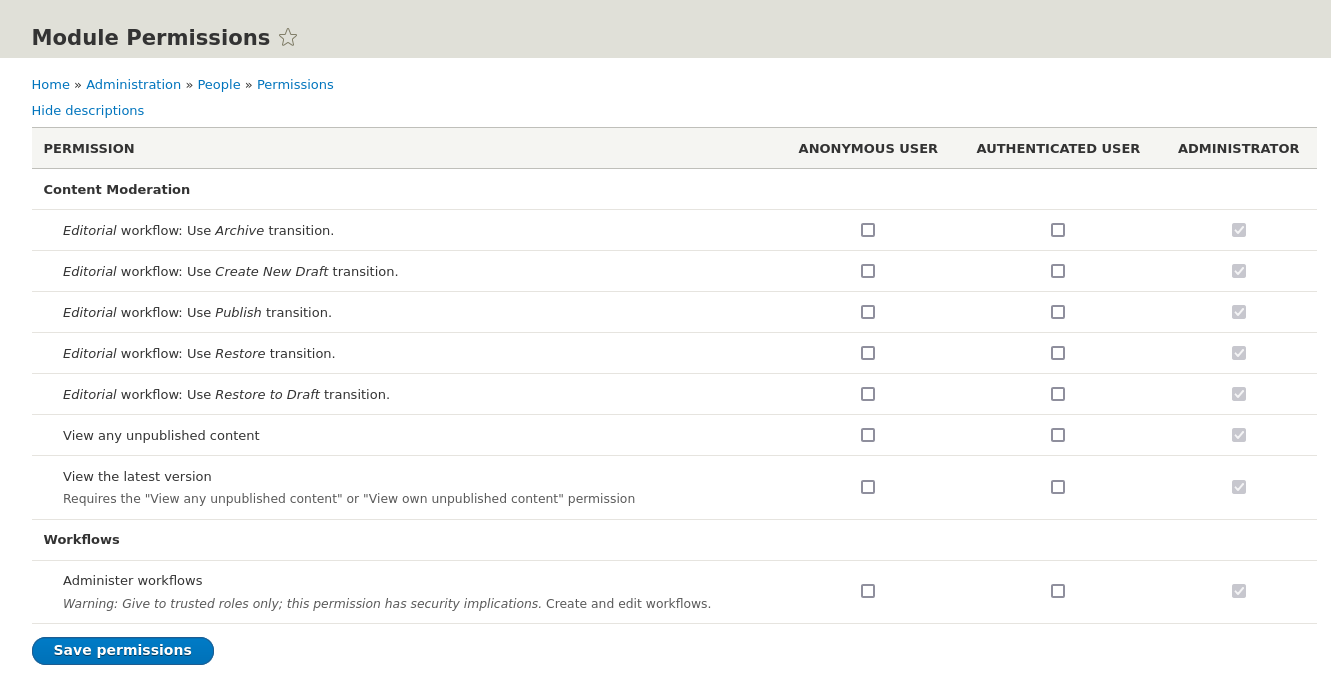Image resolution: width=1331 pixels, height=687 pixels.
Task: Hide the permission descriptions
Action: [x=87, y=110]
